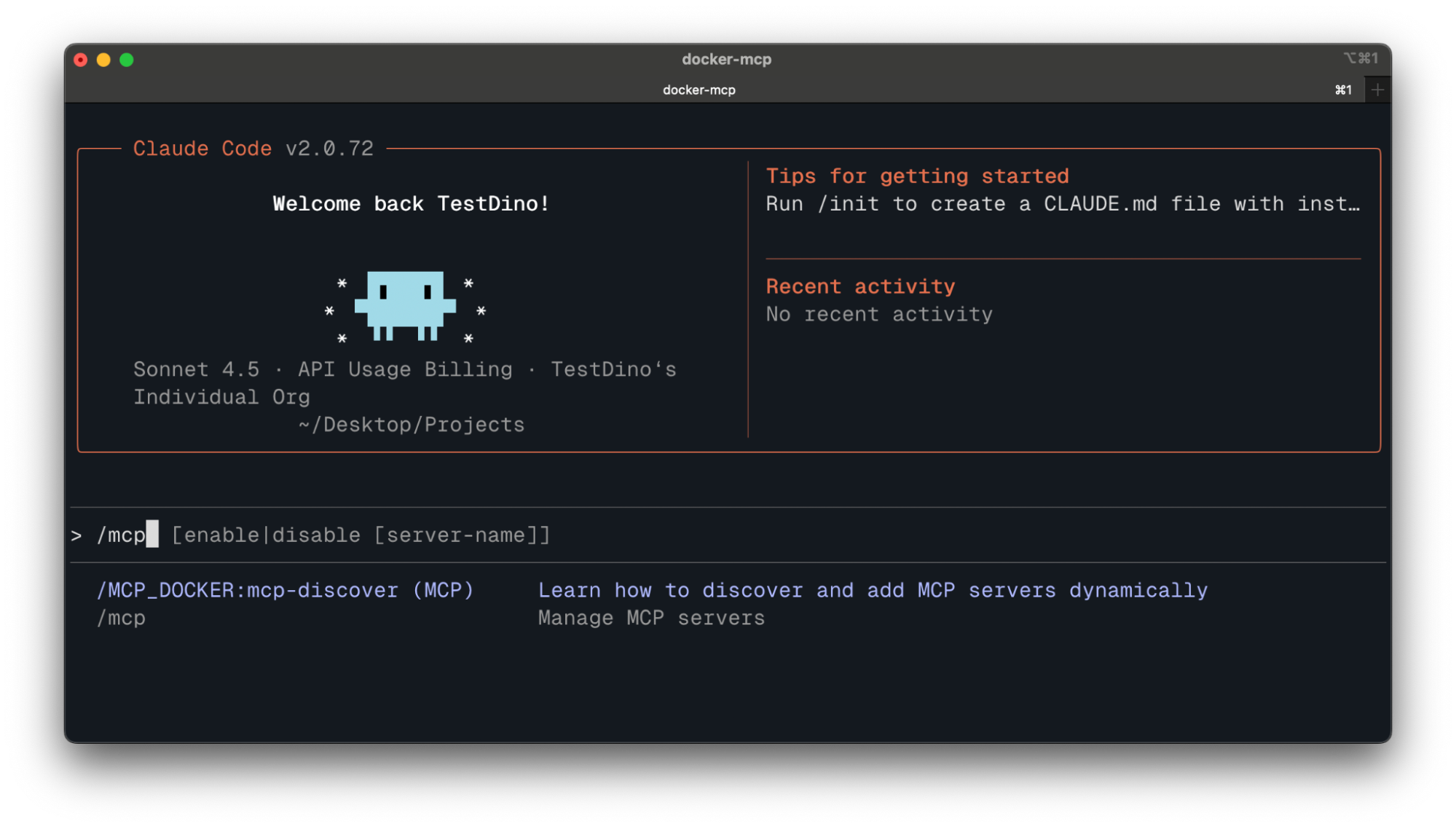Click the yellow minimize traffic light

(x=103, y=60)
